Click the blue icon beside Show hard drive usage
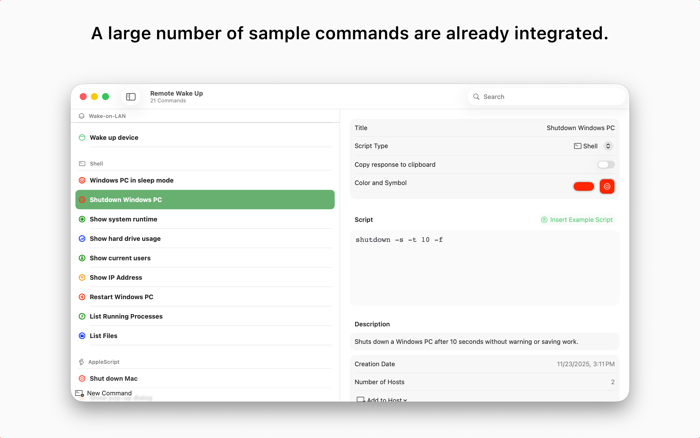 pos(82,238)
